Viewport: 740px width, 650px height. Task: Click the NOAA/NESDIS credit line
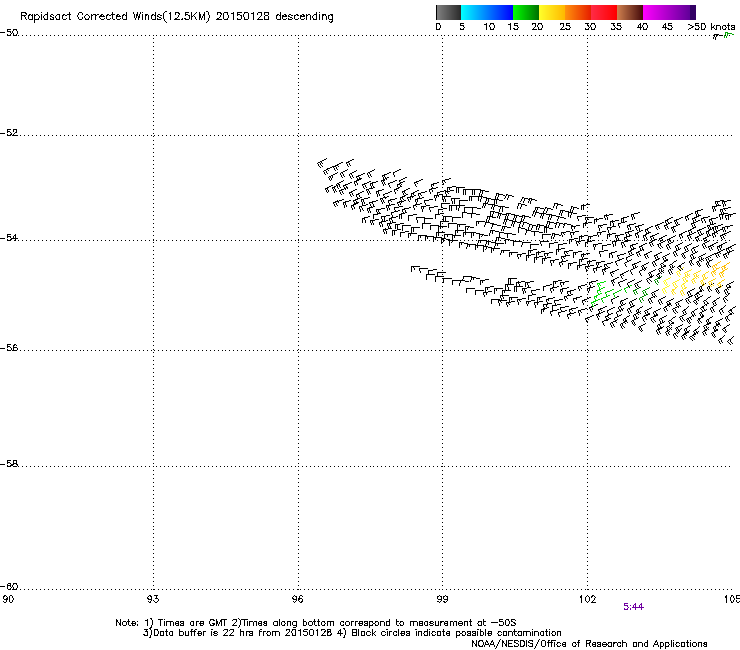(x=589, y=644)
